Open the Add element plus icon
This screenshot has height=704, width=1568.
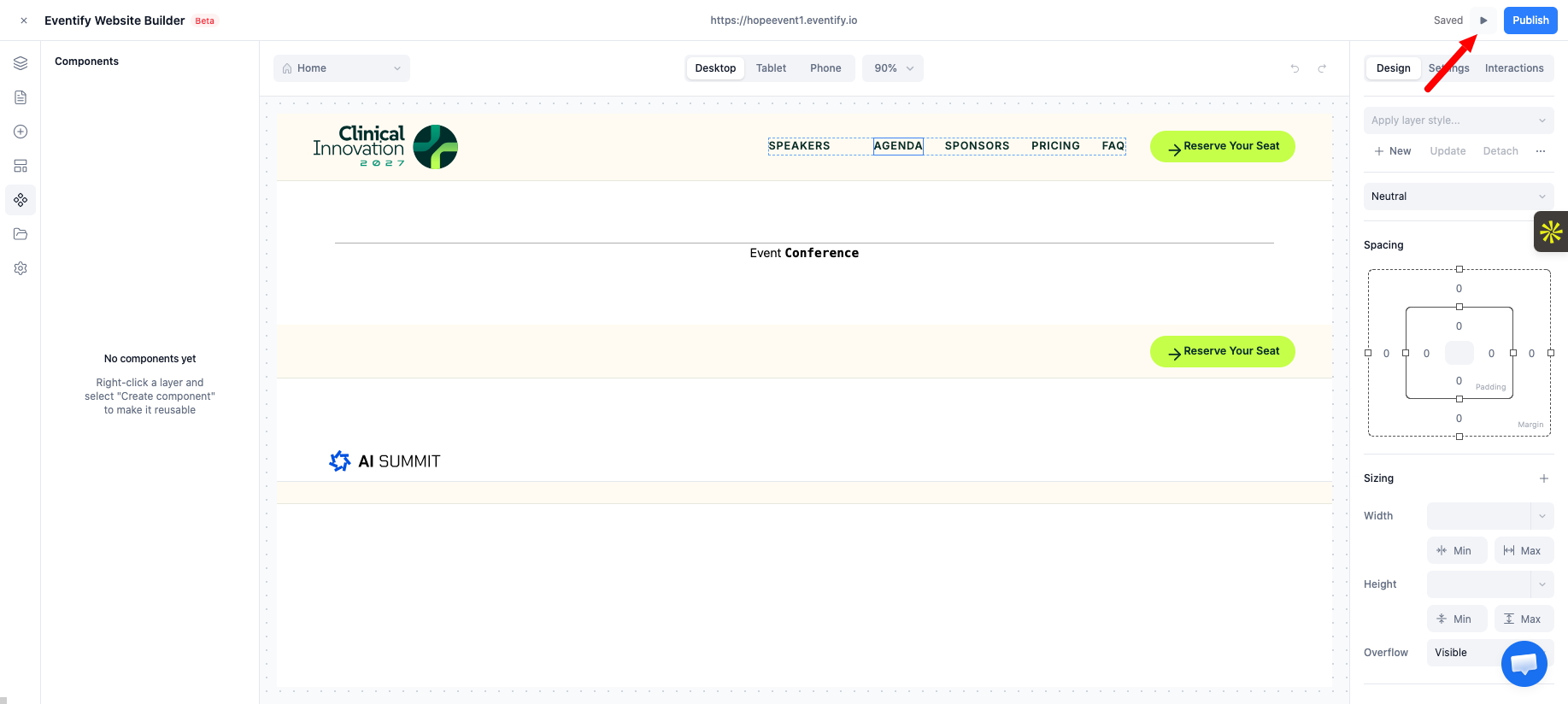(21, 132)
